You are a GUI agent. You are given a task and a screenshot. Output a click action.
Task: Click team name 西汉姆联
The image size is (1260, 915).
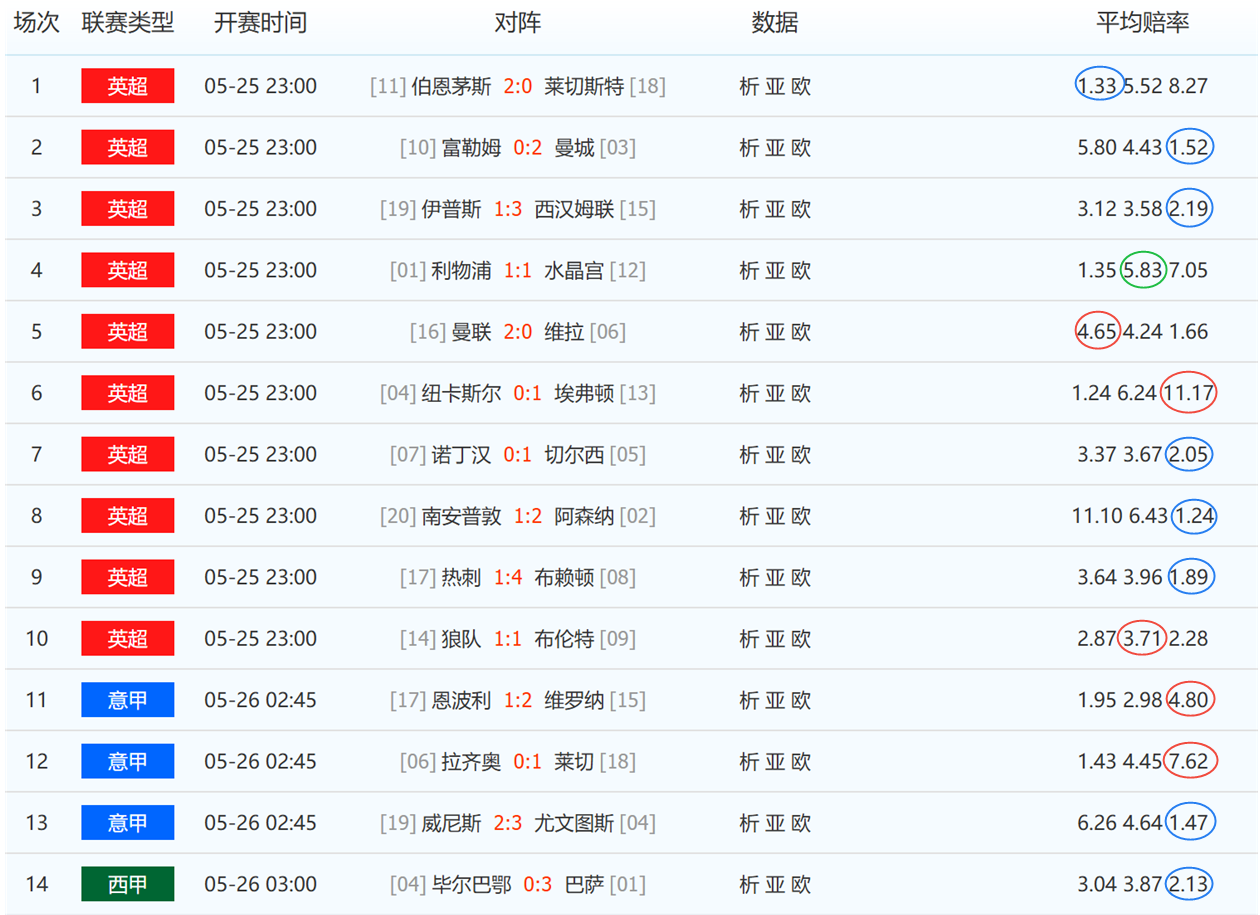click(574, 209)
